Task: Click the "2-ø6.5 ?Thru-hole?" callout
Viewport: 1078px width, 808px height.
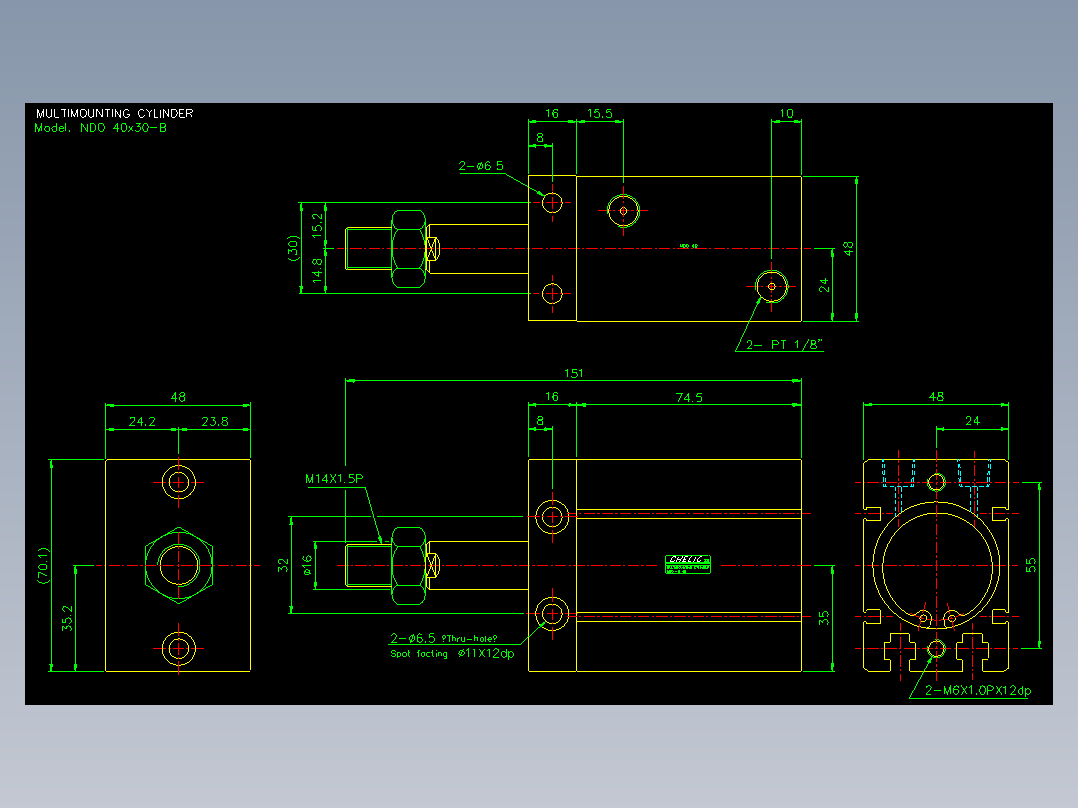Action: (x=443, y=638)
